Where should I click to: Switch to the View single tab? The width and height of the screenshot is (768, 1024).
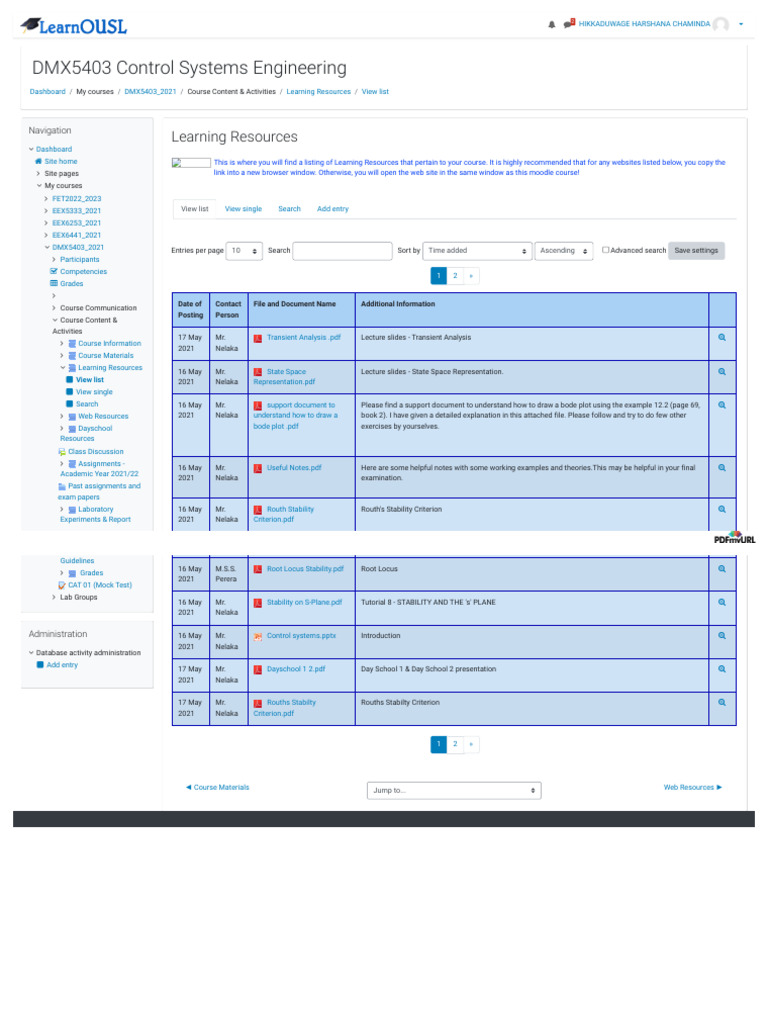click(243, 209)
